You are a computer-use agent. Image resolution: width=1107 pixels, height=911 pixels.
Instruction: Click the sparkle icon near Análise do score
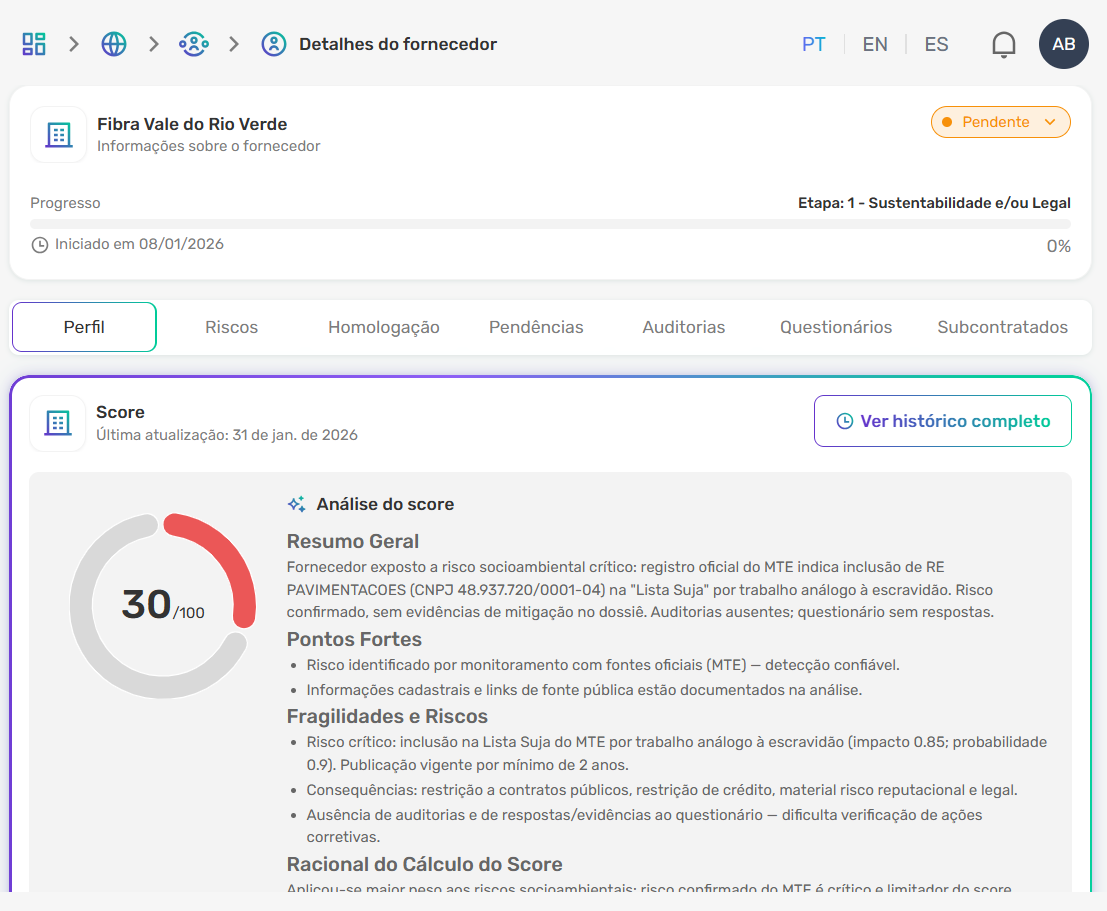297,504
